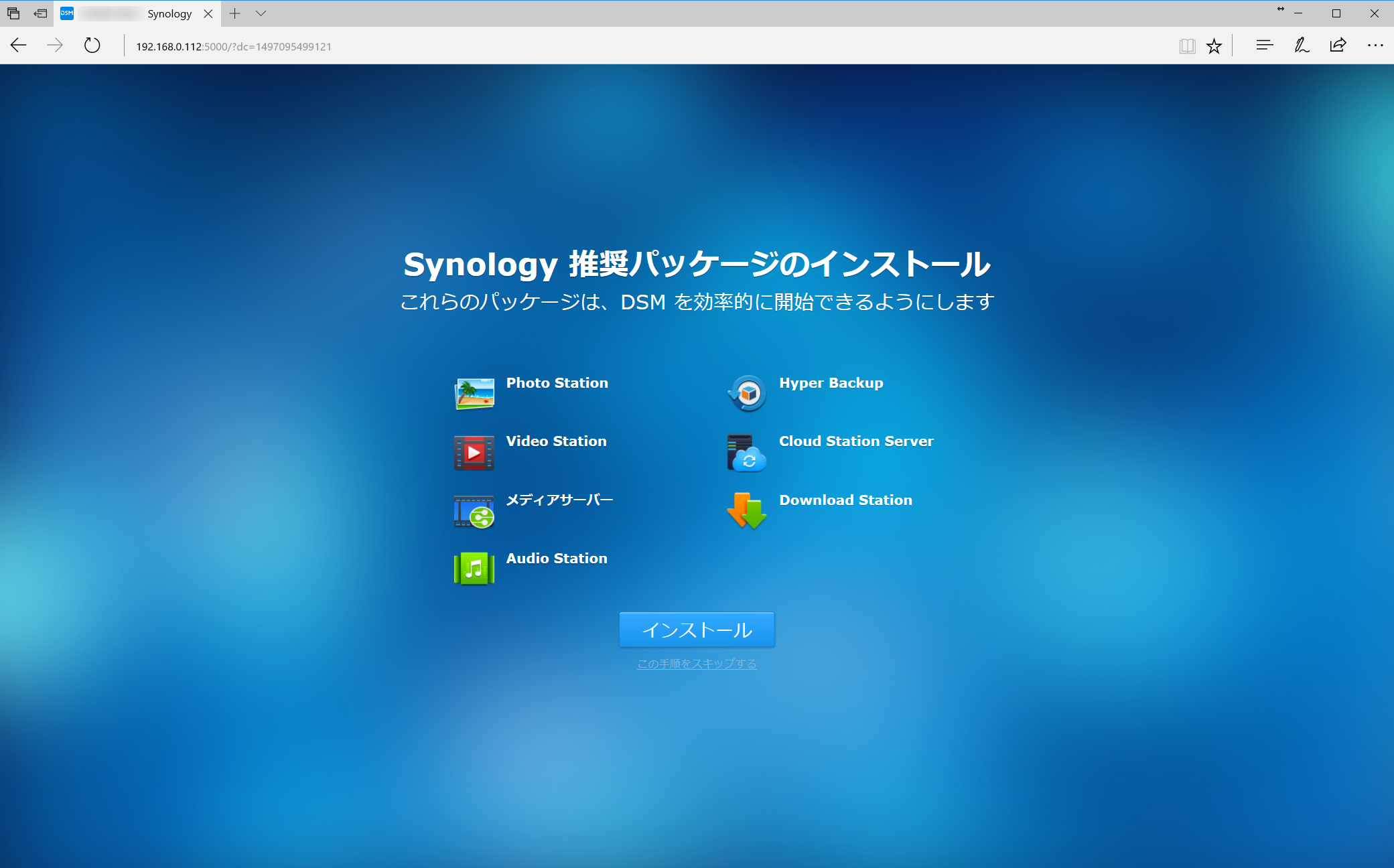The image size is (1394, 868).
Task: Click the Cloud Station Server icon
Action: pos(747,453)
